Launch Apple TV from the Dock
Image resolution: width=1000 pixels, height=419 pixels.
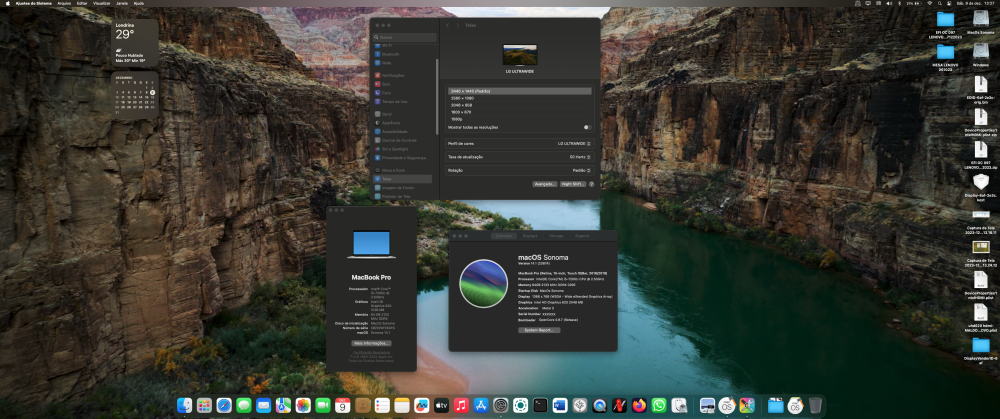pyautogui.click(x=441, y=405)
